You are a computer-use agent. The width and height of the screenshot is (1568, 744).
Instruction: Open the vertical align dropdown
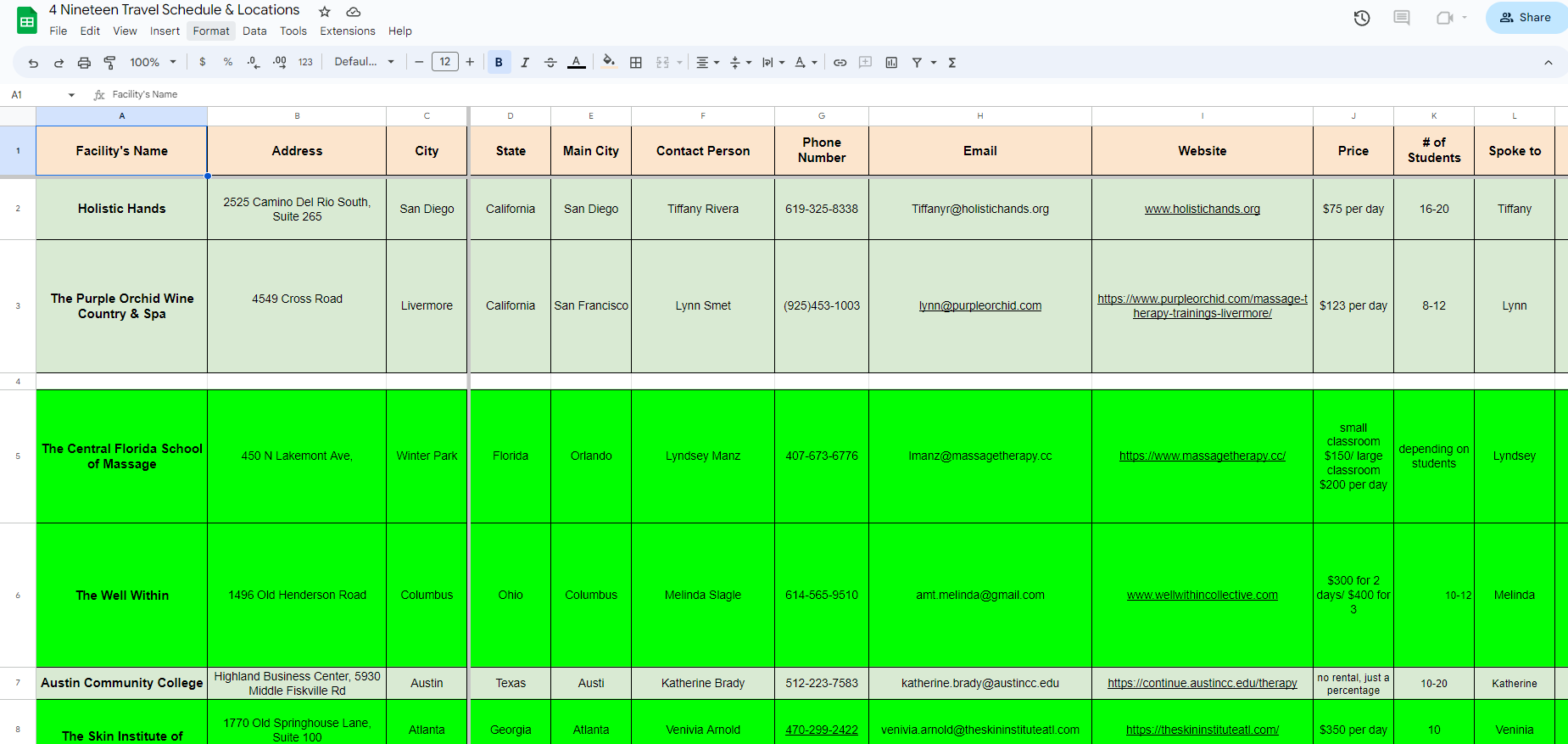(x=740, y=62)
